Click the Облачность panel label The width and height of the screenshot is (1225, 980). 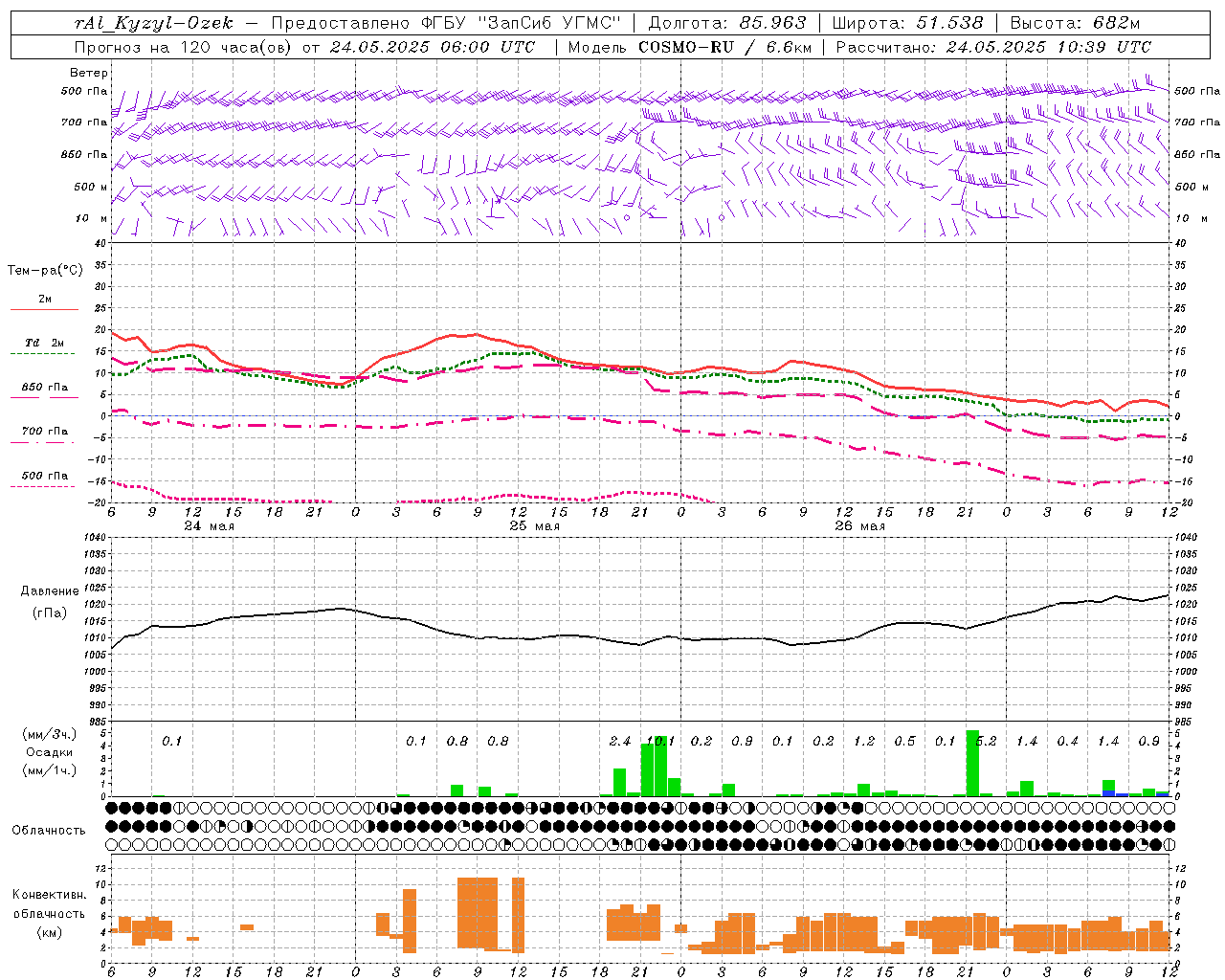point(49,831)
